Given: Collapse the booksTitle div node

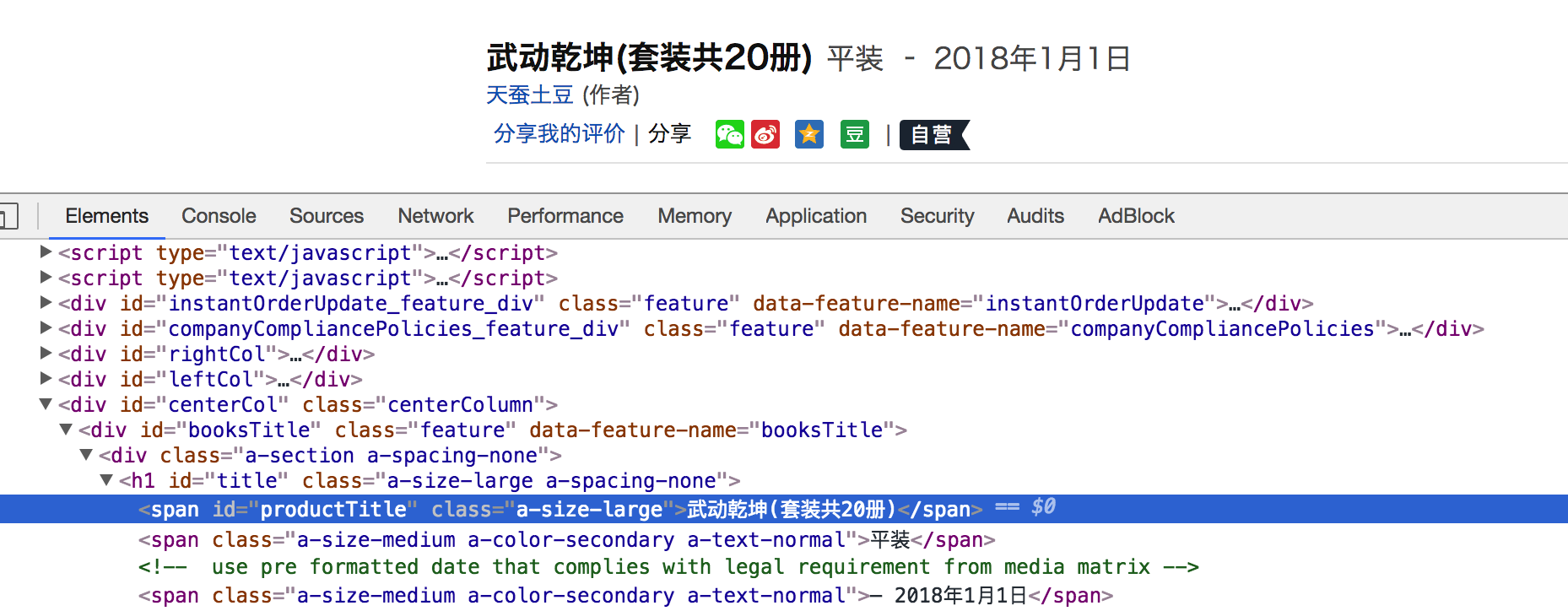Looking at the screenshot, I should [66, 430].
